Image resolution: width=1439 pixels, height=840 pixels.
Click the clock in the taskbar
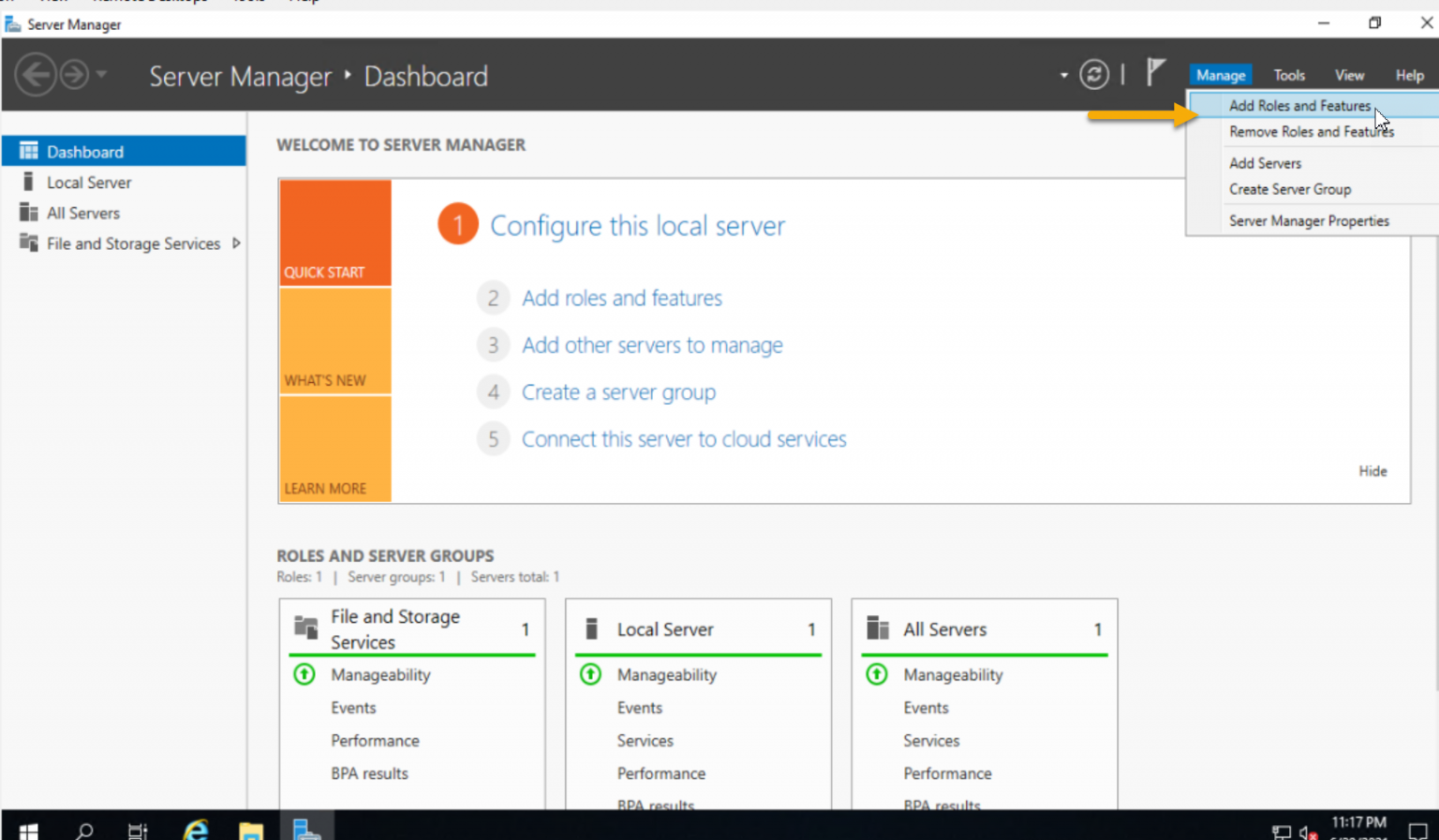click(x=1357, y=828)
